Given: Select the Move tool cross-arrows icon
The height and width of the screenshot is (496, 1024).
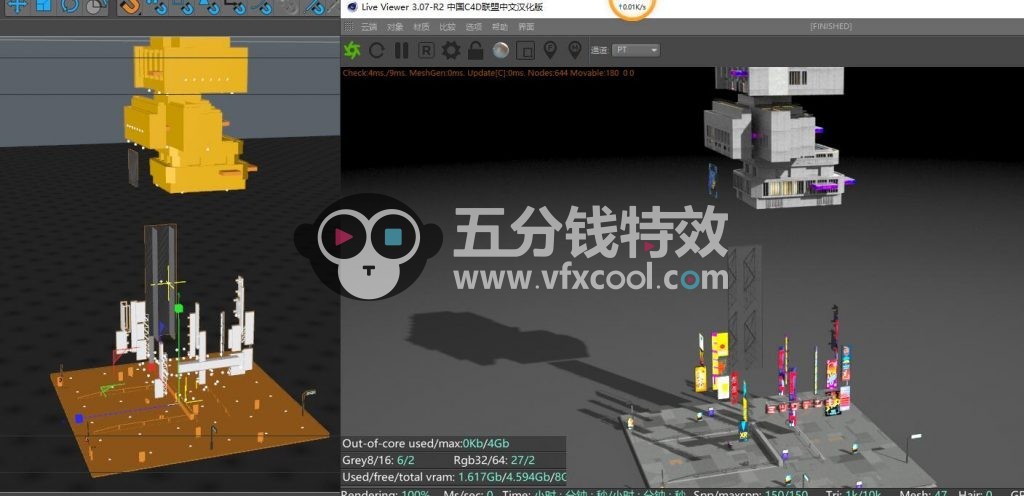Looking at the screenshot, I should point(17,6).
